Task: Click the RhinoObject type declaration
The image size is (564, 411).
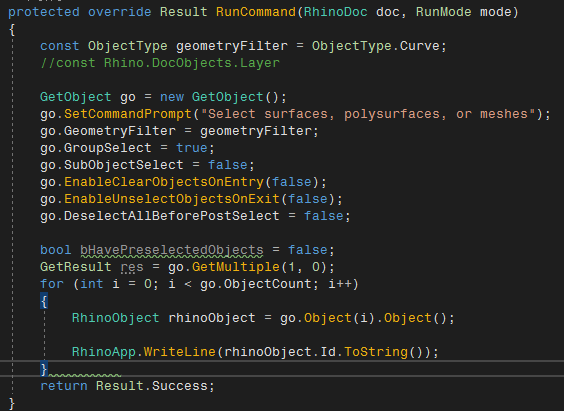Action: point(115,318)
